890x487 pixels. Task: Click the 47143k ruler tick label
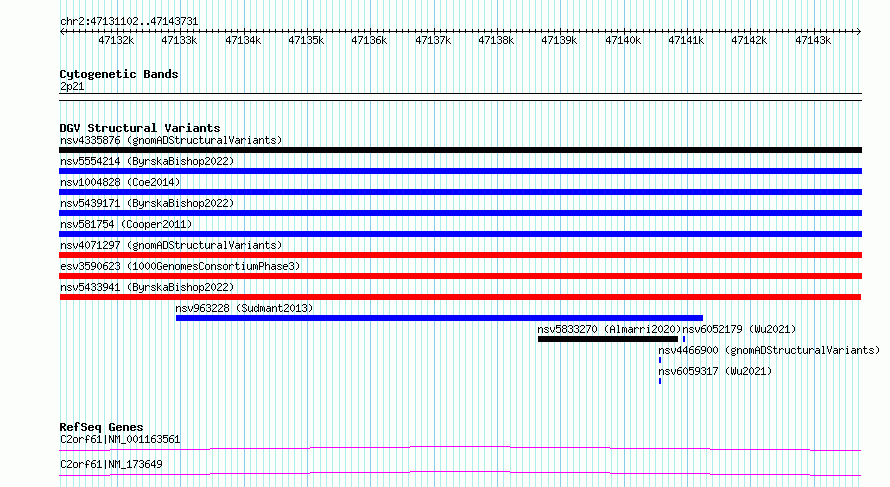813,40
